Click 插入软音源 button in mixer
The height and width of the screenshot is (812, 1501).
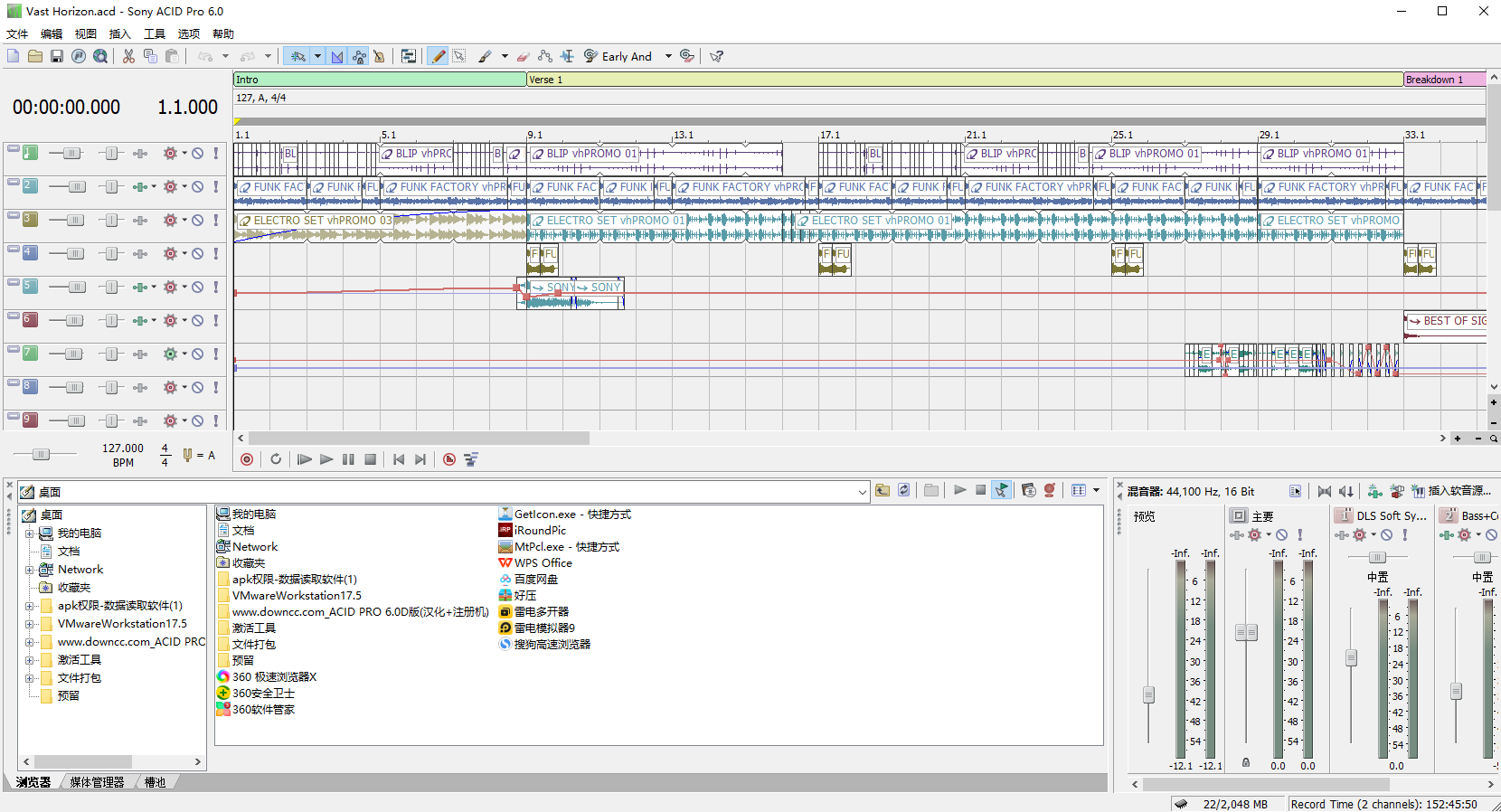coord(1451,491)
